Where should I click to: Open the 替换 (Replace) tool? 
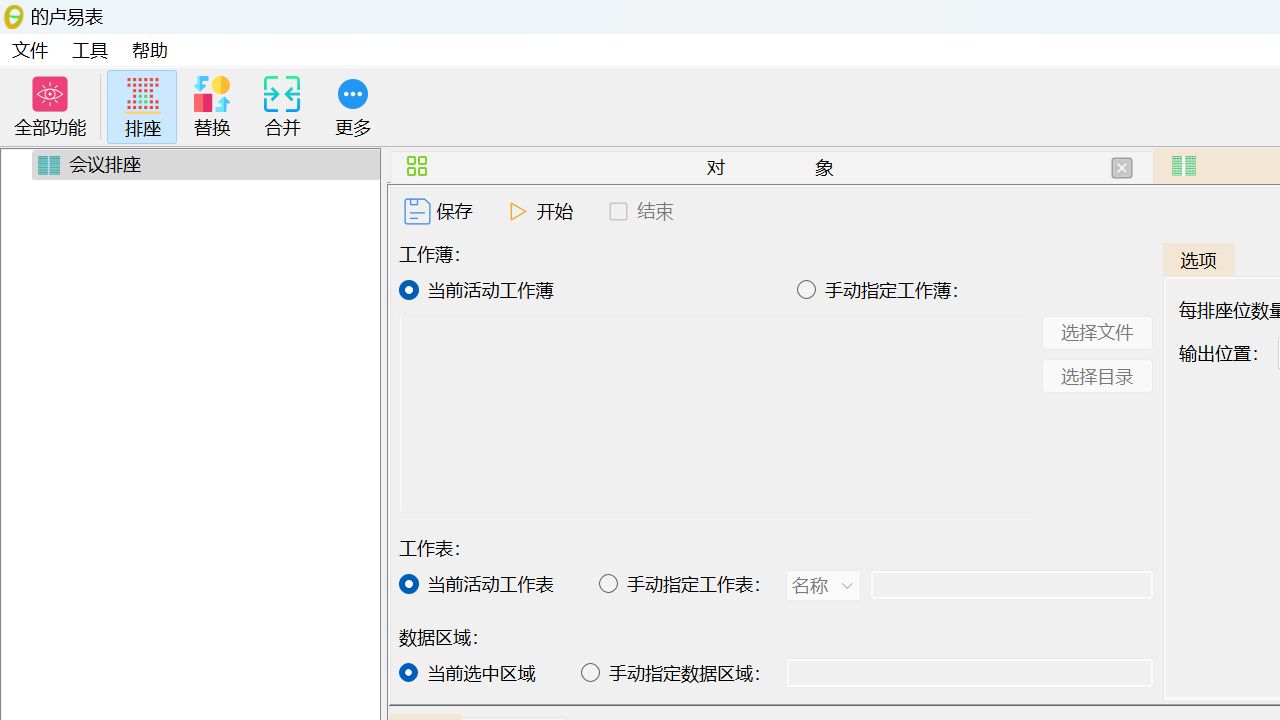212,106
